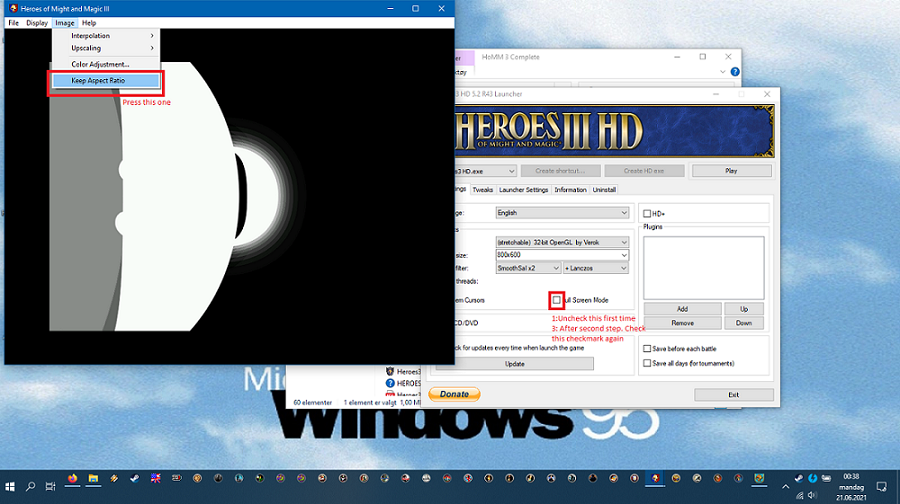This screenshot has height=504, width=900.
Task: Click blue help icon in HoMM 3 Complete window
Action: (735, 72)
